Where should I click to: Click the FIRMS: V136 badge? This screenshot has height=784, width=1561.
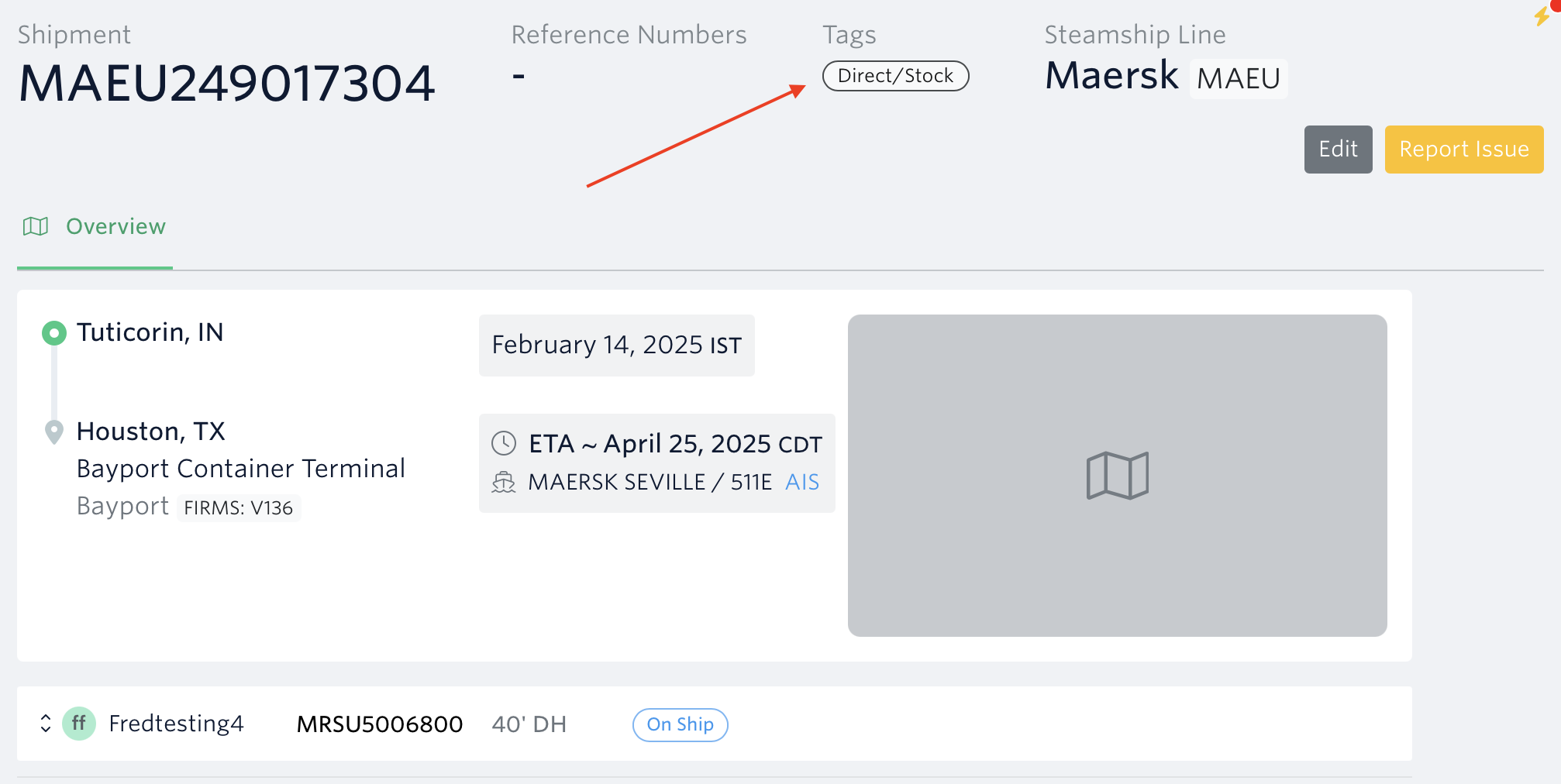(239, 508)
